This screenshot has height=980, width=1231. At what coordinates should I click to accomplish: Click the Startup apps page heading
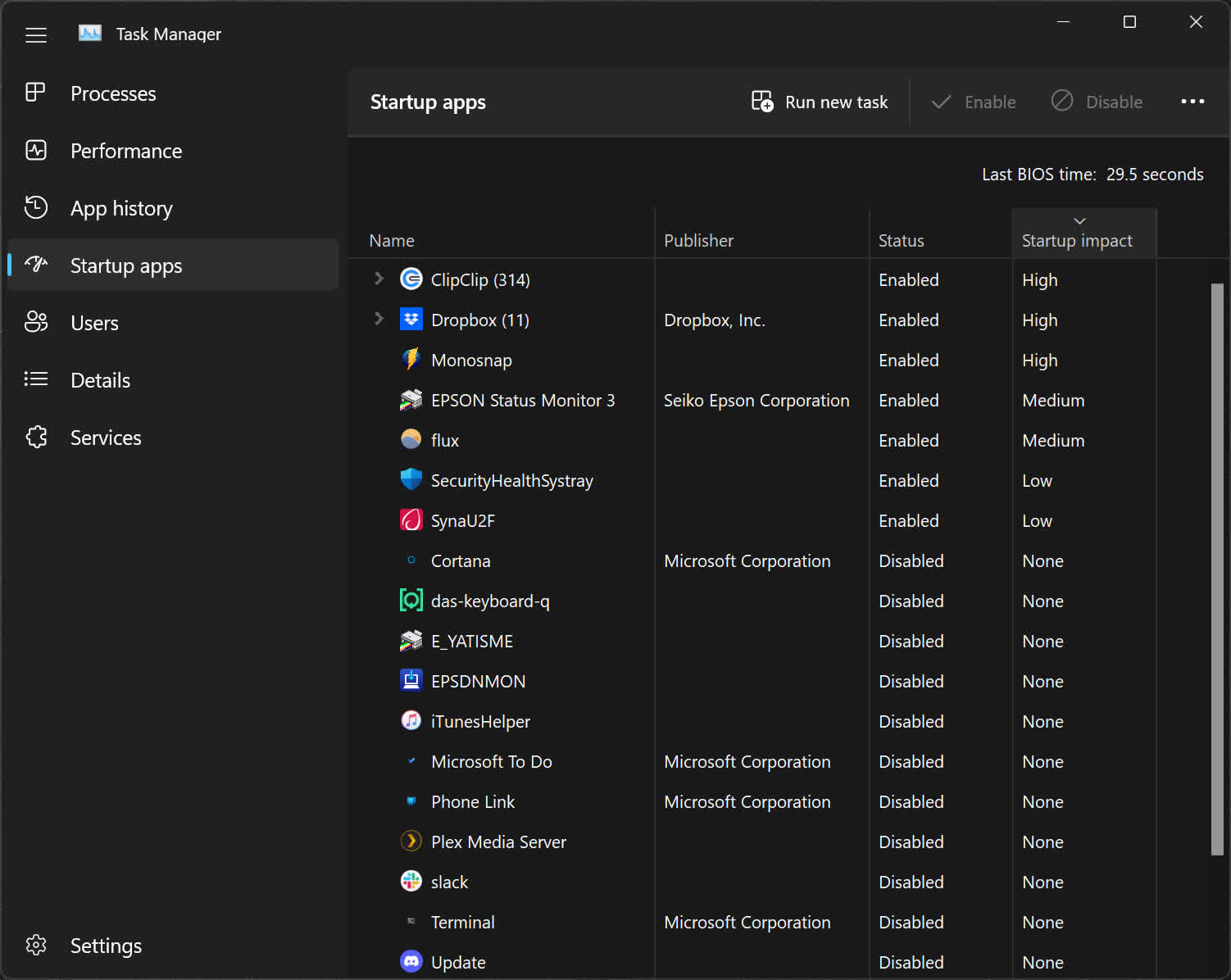tap(428, 102)
